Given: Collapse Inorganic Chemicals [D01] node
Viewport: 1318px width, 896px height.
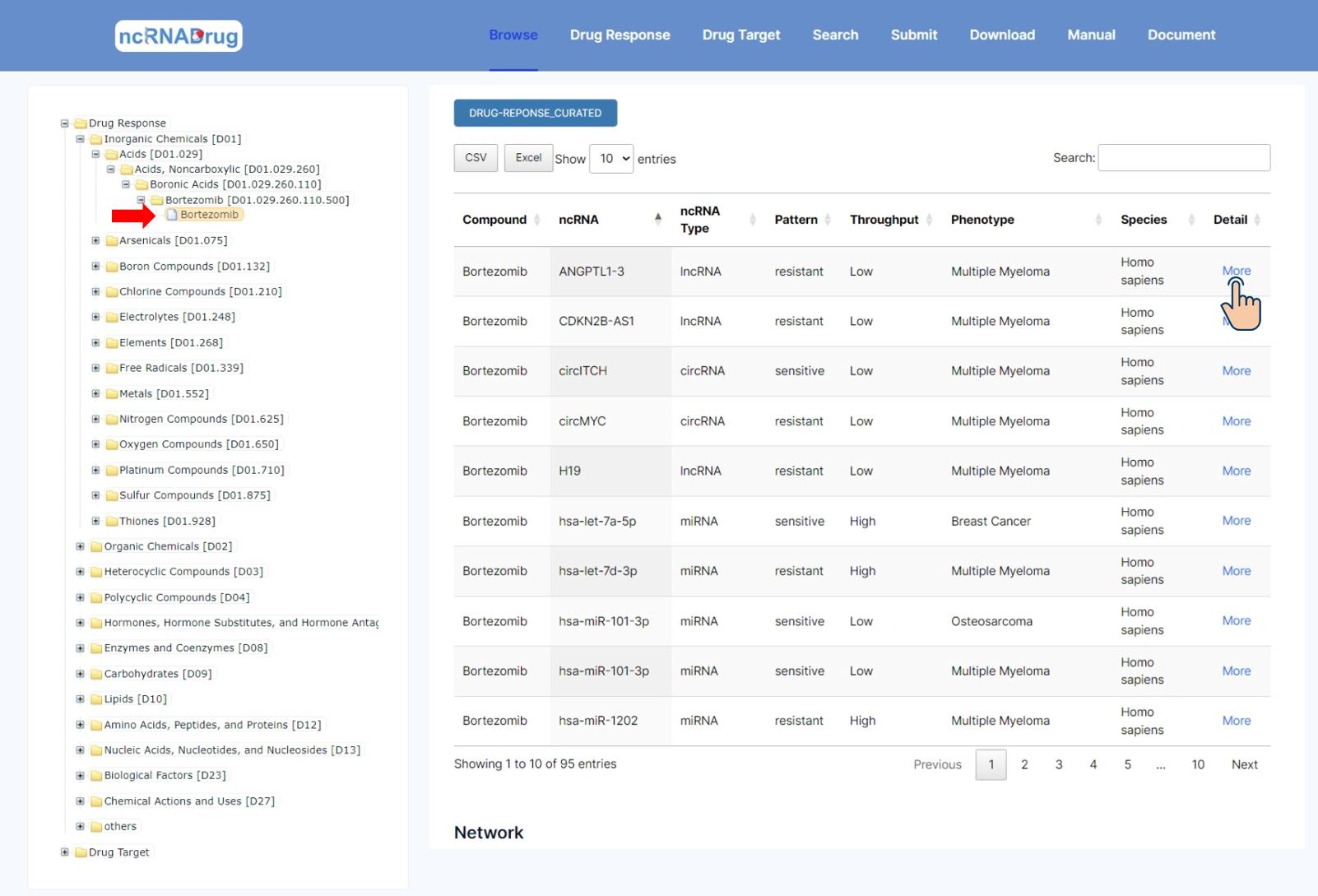Looking at the screenshot, I should (80, 139).
